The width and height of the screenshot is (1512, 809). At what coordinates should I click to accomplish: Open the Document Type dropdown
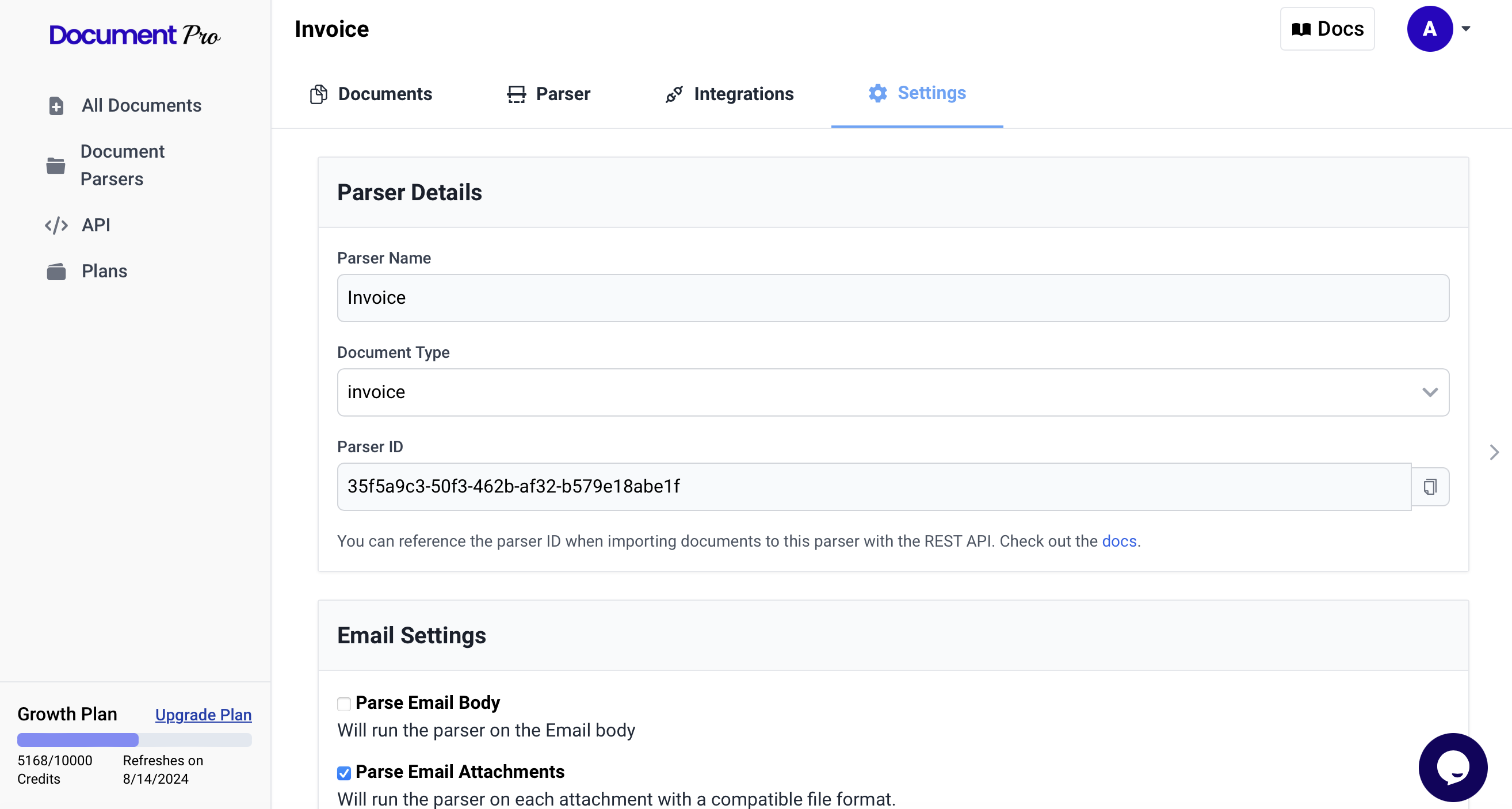(893, 392)
